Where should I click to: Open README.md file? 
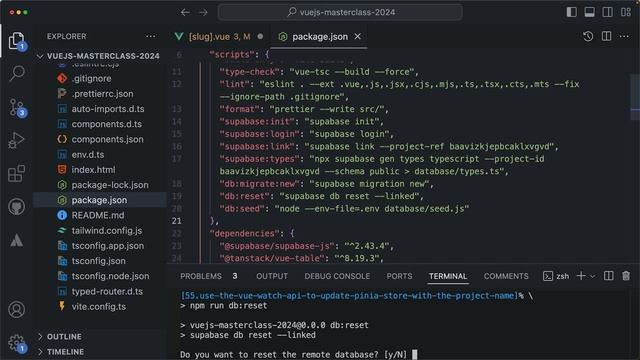click(100, 215)
